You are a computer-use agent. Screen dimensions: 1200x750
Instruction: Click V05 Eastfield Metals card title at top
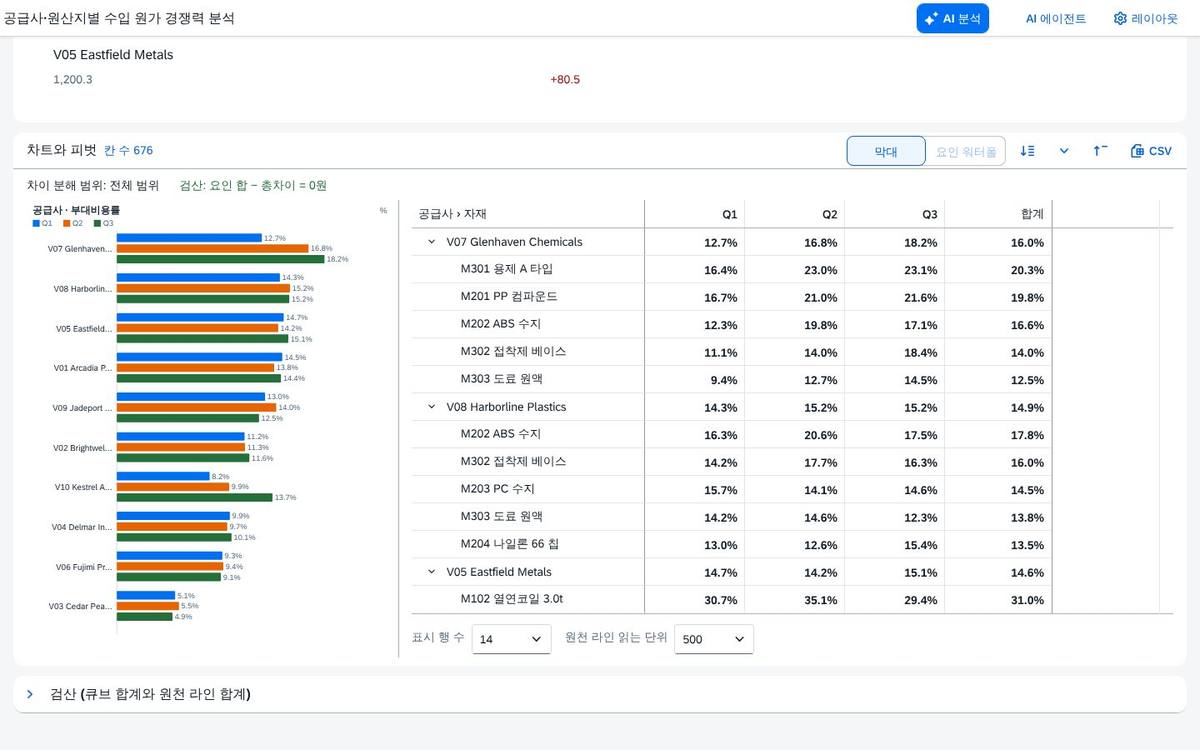coord(113,55)
